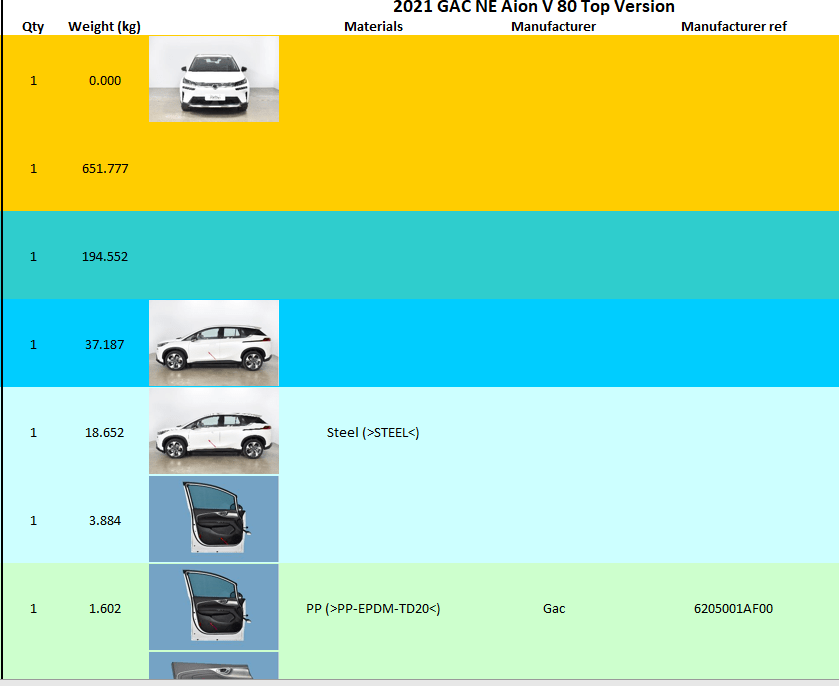Image resolution: width=839 pixels, height=686 pixels.
Task: Select the 2021 GAC NE Aion V title
Action: 533,8
